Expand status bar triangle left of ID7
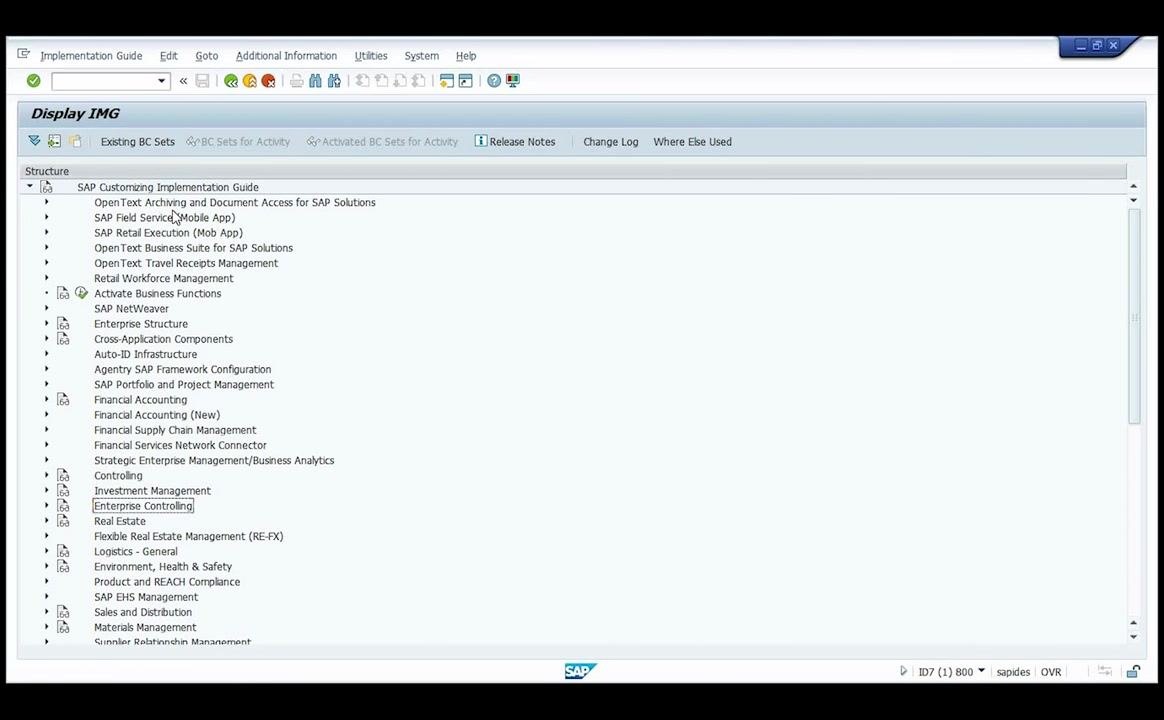The width and height of the screenshot is (1164, 720). point(903,671)
